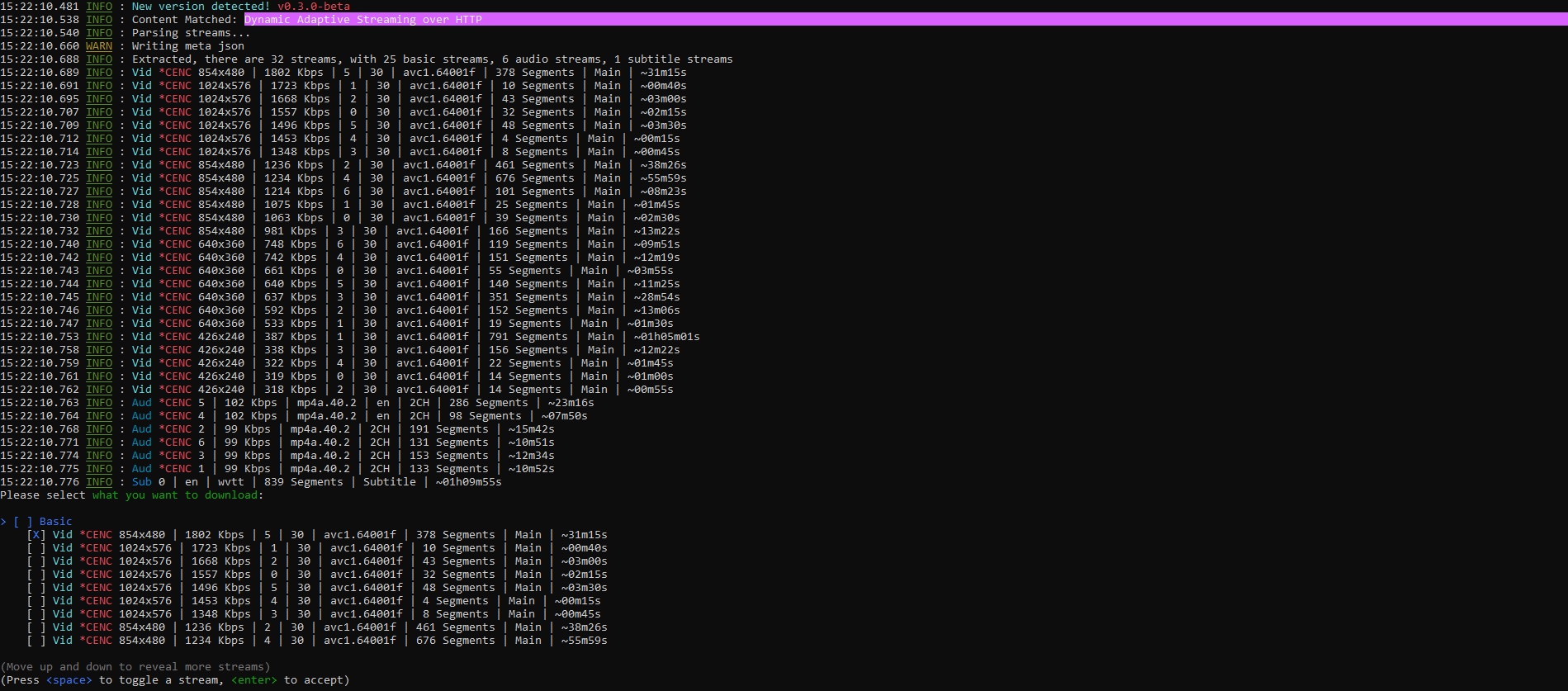Screen dimensions: 1568x691
Task: Click the '318 Kbps' bitrate value
Action: [291, 390]
